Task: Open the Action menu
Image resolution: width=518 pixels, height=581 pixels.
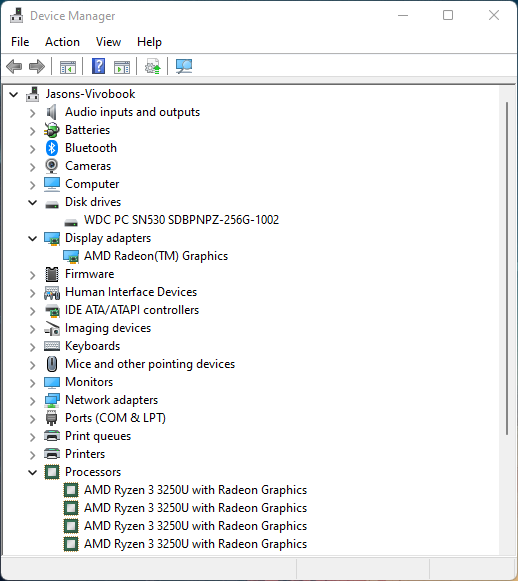Action: (x=62, y=42)
